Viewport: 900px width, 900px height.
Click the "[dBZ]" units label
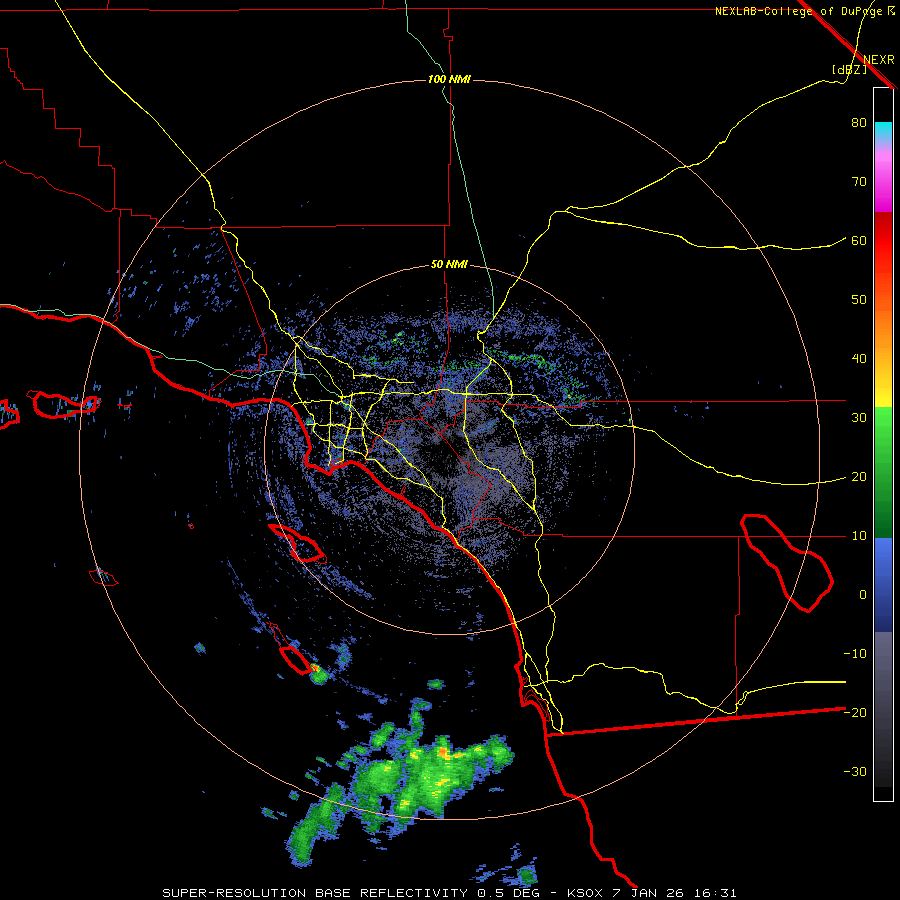tap(849, 69)
